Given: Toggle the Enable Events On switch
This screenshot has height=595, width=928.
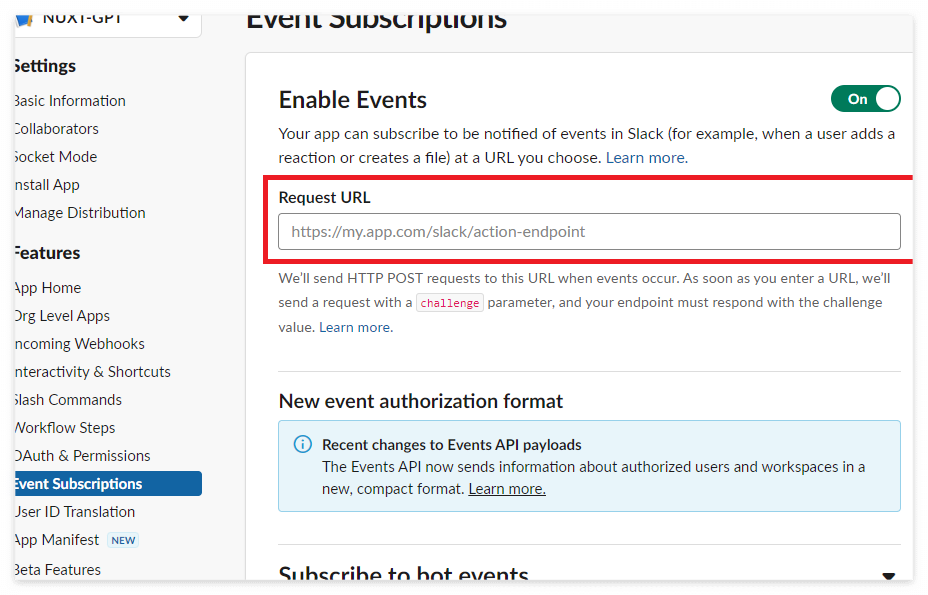Looking at the screenshot, I should (865, 99).
